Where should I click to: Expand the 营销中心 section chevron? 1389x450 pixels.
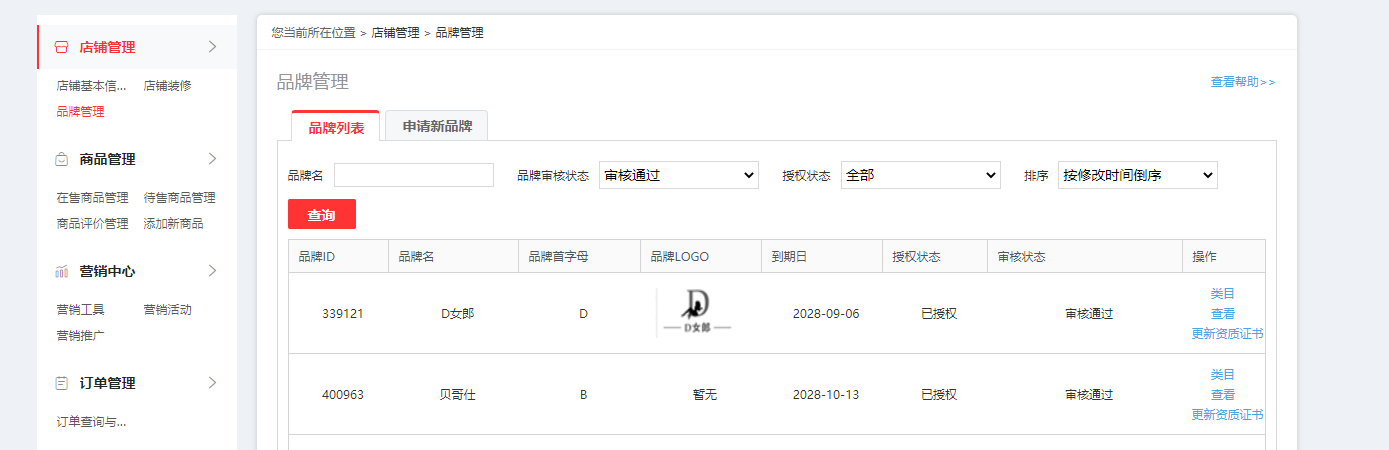click(x=212, y=270)
